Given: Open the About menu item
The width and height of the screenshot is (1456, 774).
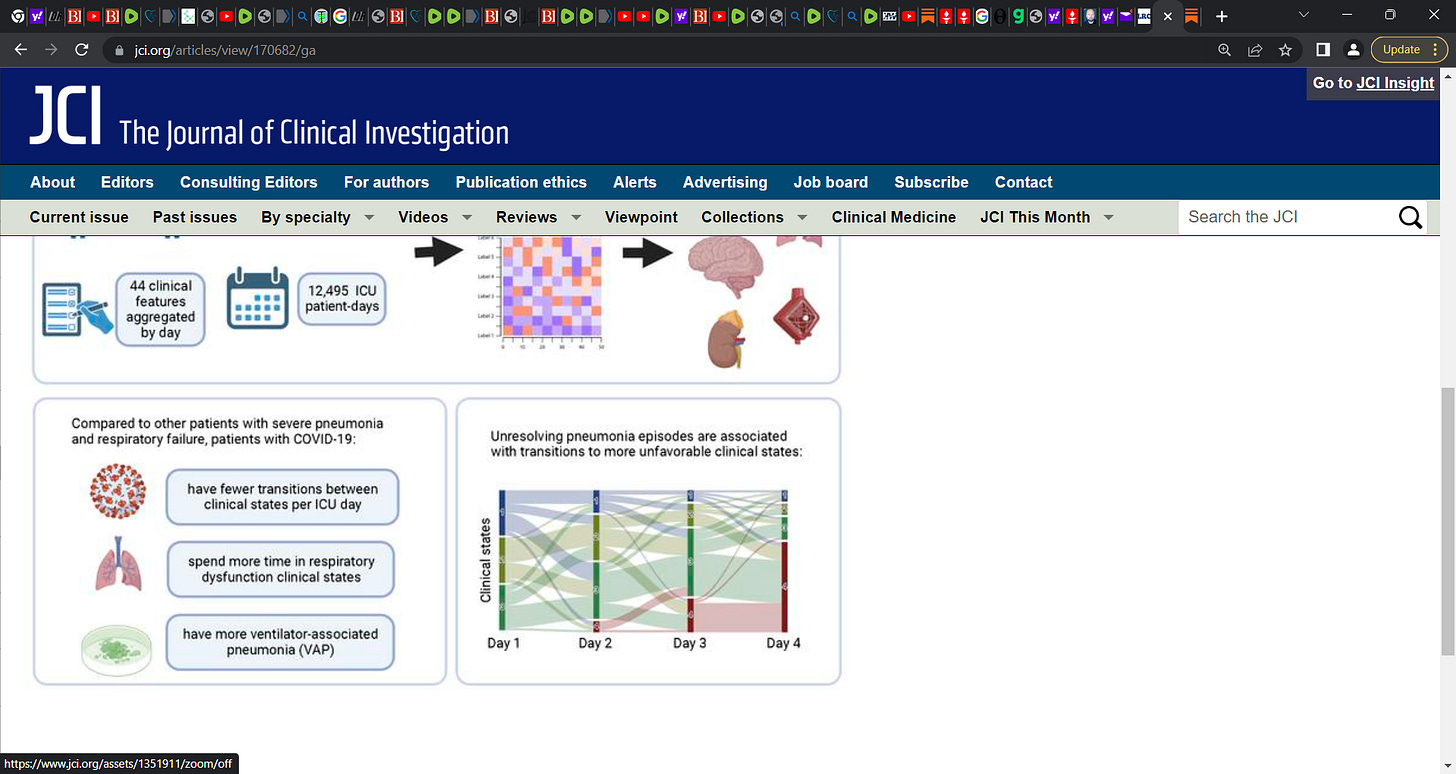Looking at the screenshot, I should pyautogui.click(x=52, y=182).
